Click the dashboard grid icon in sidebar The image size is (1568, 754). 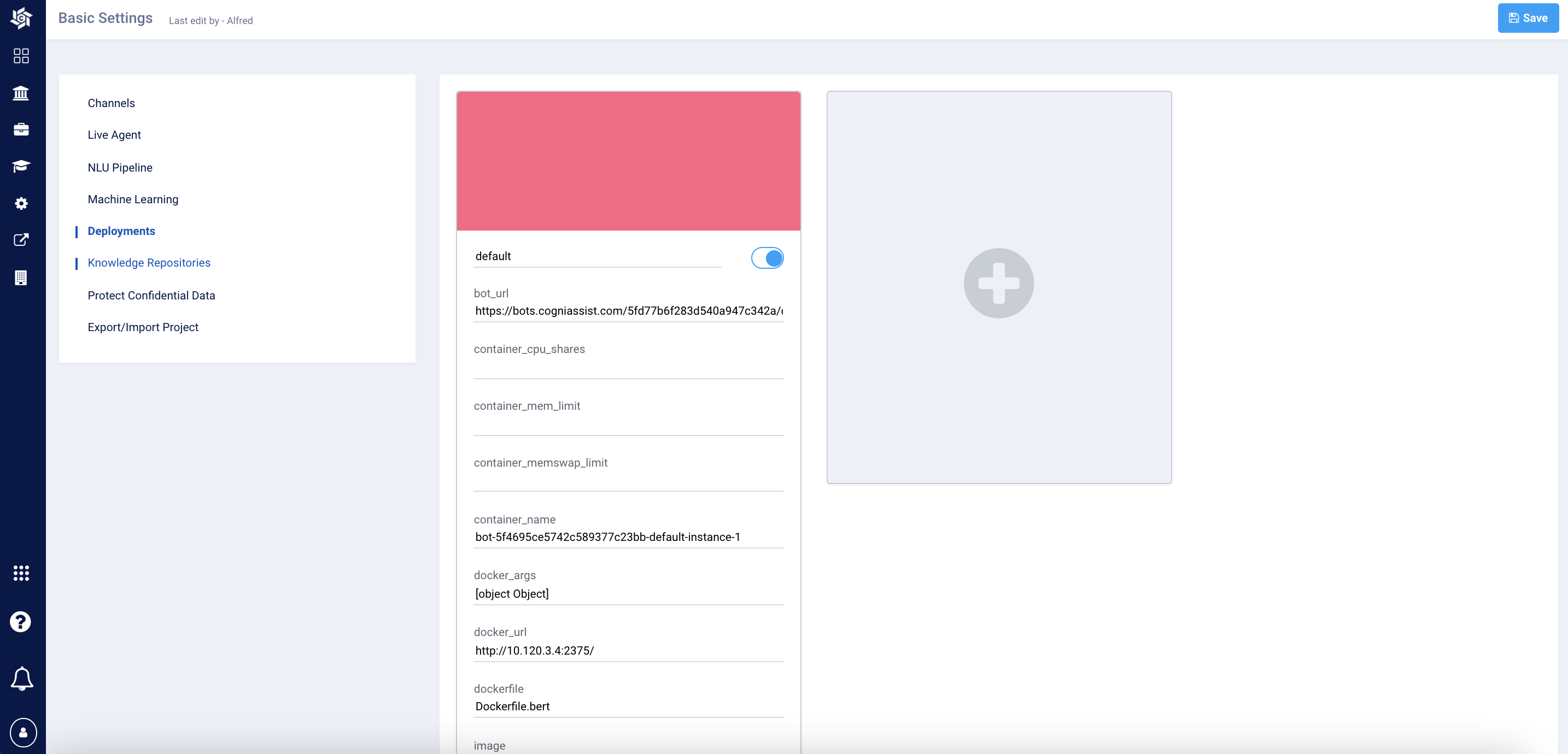pyautogui.click(x=21, y=56)
